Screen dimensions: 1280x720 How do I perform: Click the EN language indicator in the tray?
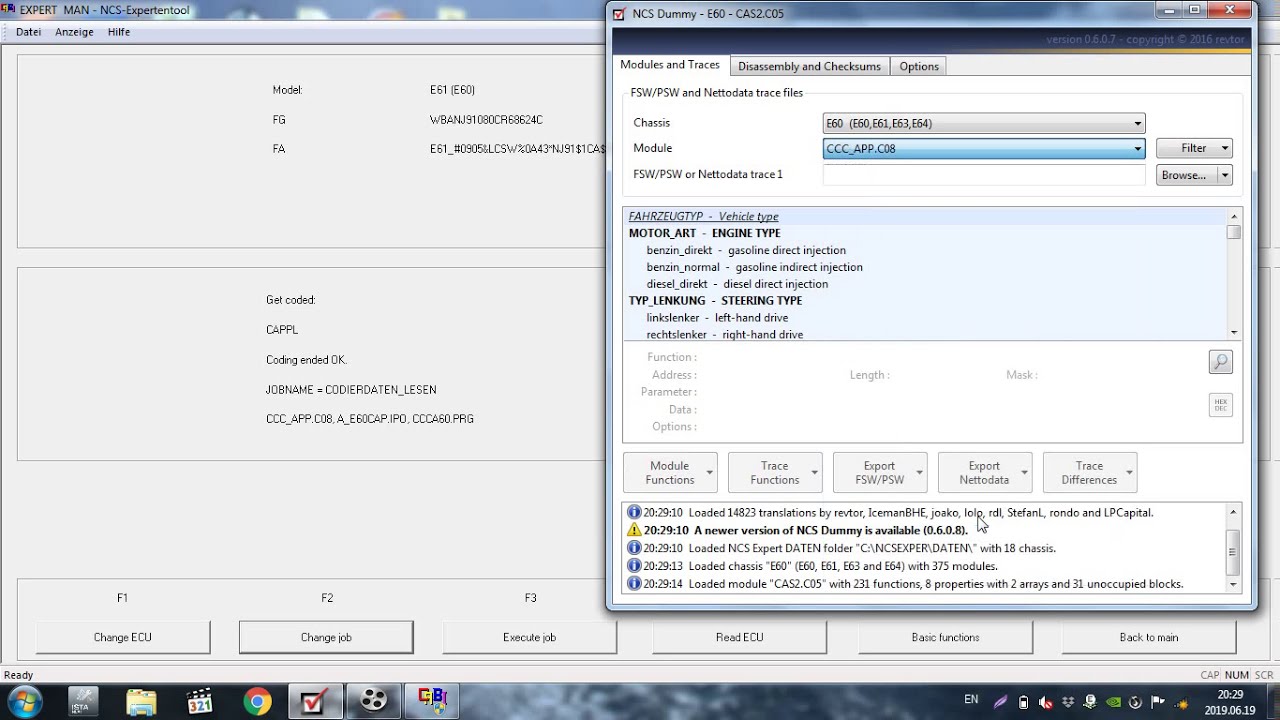click(971, 699)
